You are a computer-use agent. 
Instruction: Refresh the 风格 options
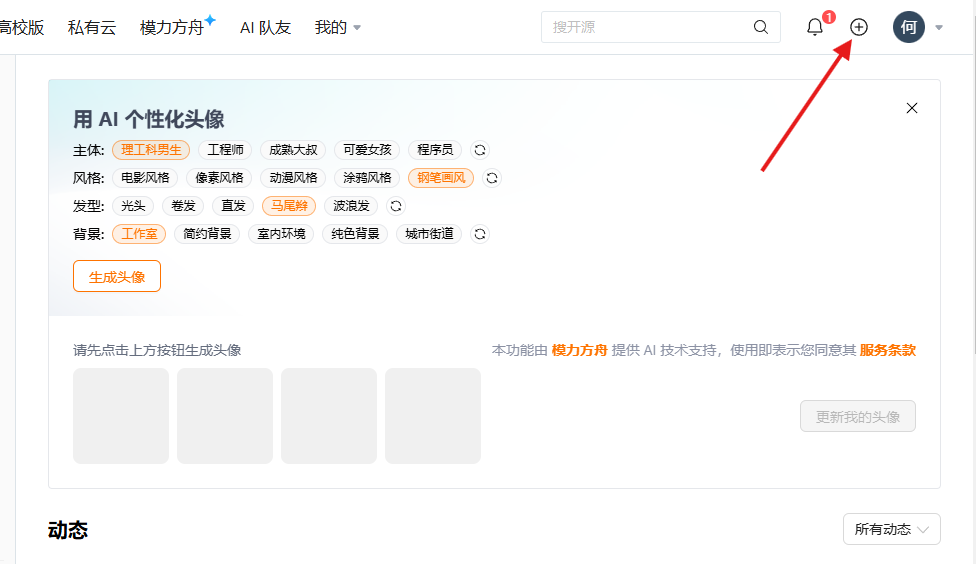492,178
